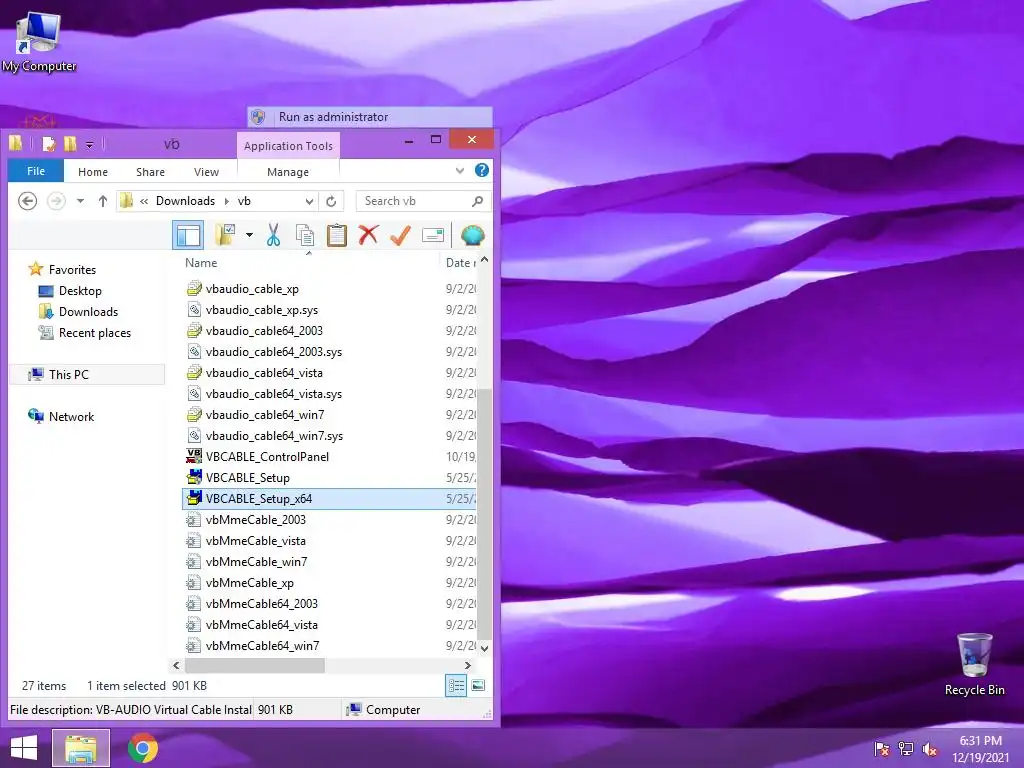Image resolution: width=1024 pixels, height=768 pixels.
Task: Select VBCABLE_ControlPanel application
Action: pyautogui.click(x=267, y=456)
